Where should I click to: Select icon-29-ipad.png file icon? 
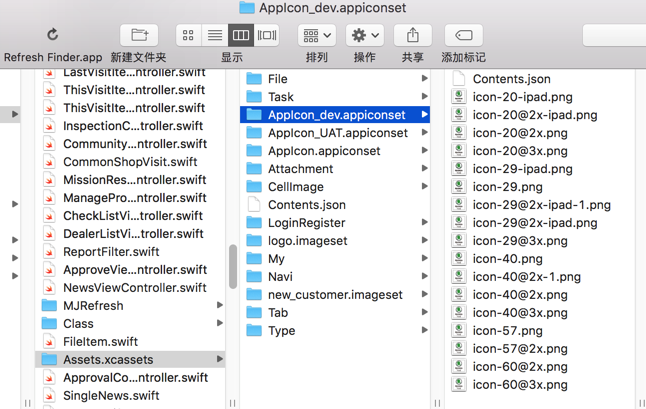[x=459, y=169]
